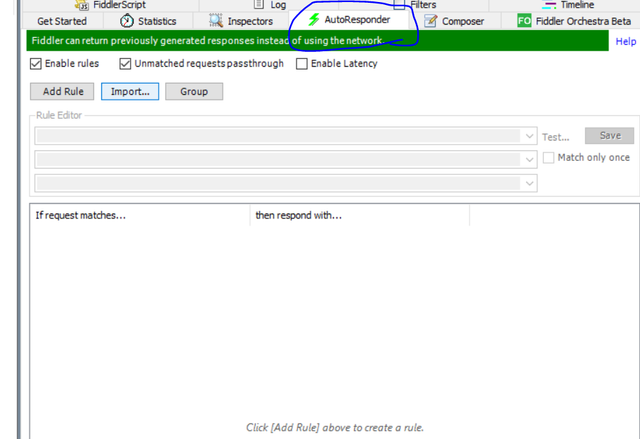Viewport: 640px width, 439px height.
Task: Click the Statistics stopwatch icon
Action: [x=127, y=21]
